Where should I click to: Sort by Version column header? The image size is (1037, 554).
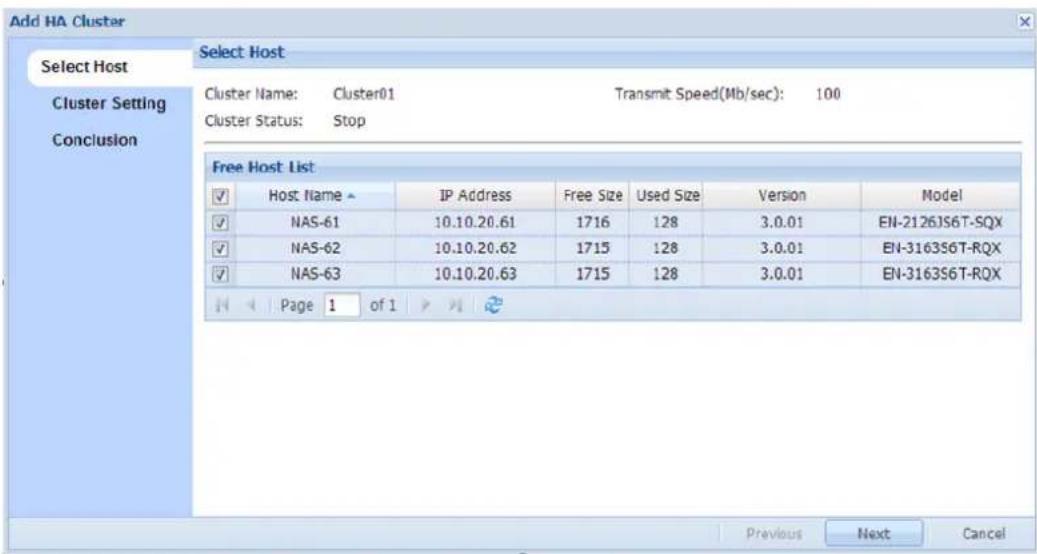[782, 196]
